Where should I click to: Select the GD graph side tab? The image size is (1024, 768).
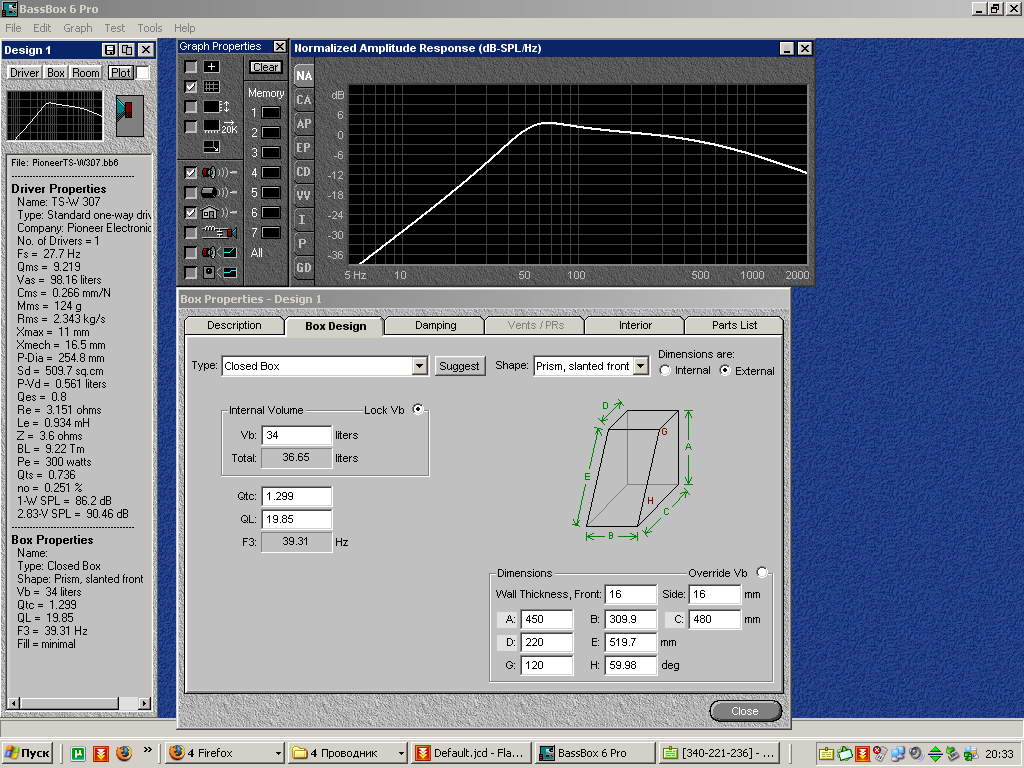(303, 268)
